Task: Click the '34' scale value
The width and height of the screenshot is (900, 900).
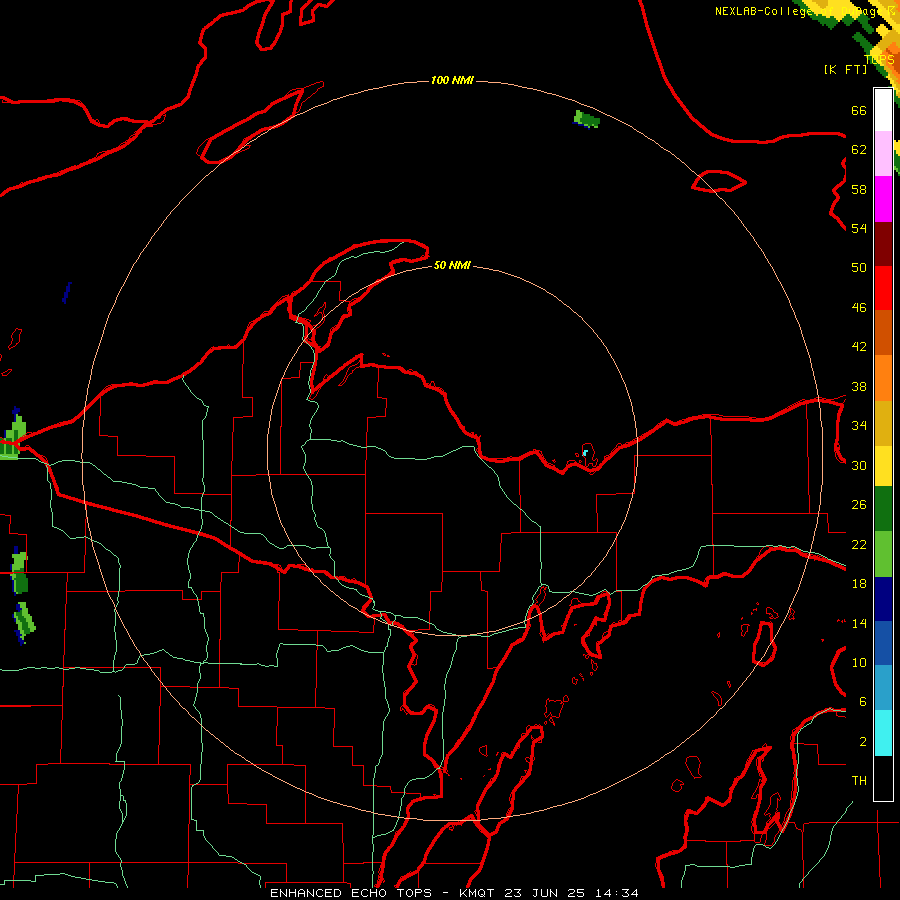Action: [859, 426]
